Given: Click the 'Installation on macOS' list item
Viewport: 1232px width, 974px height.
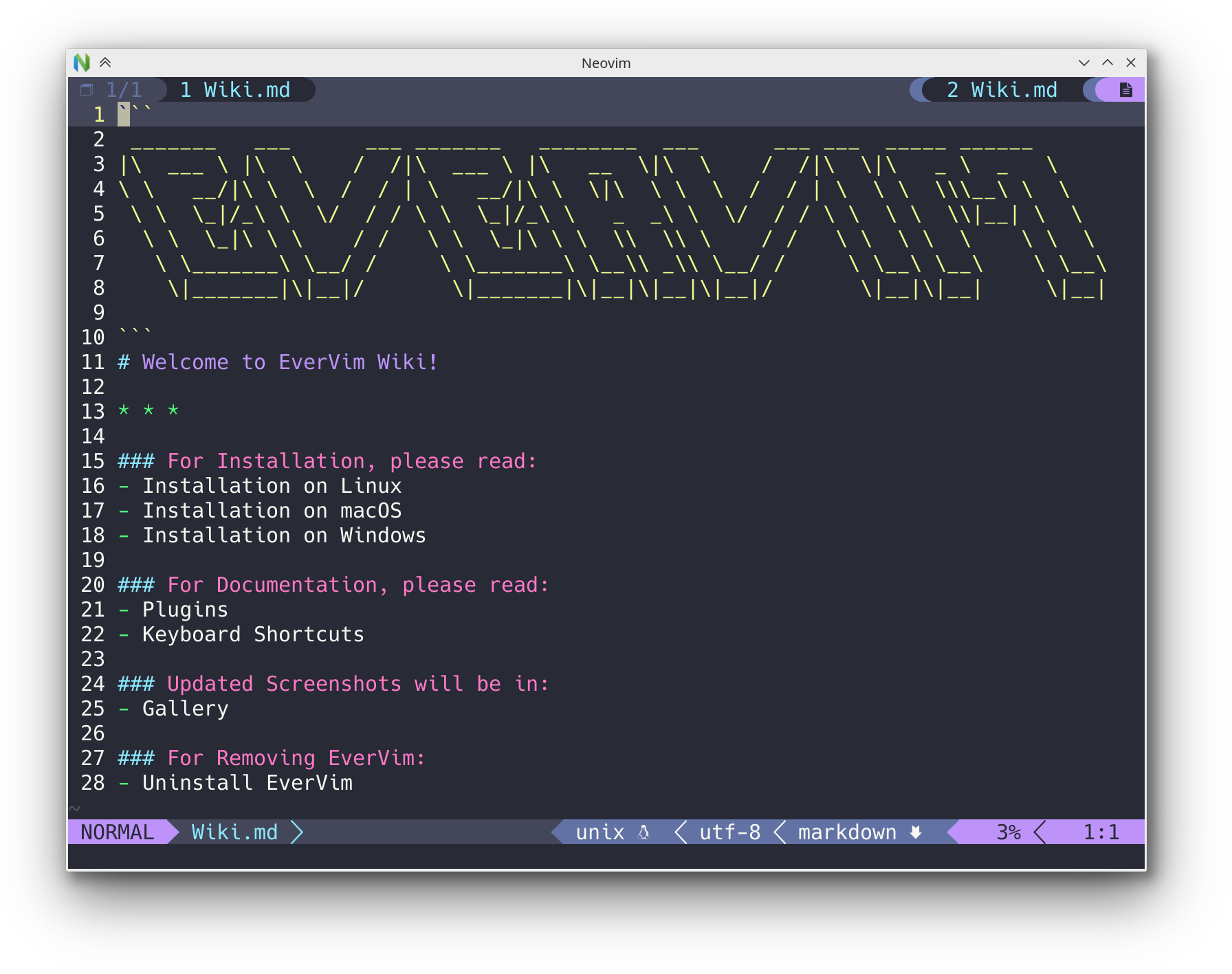Looking at the screenshot, I should coord(272,511).
